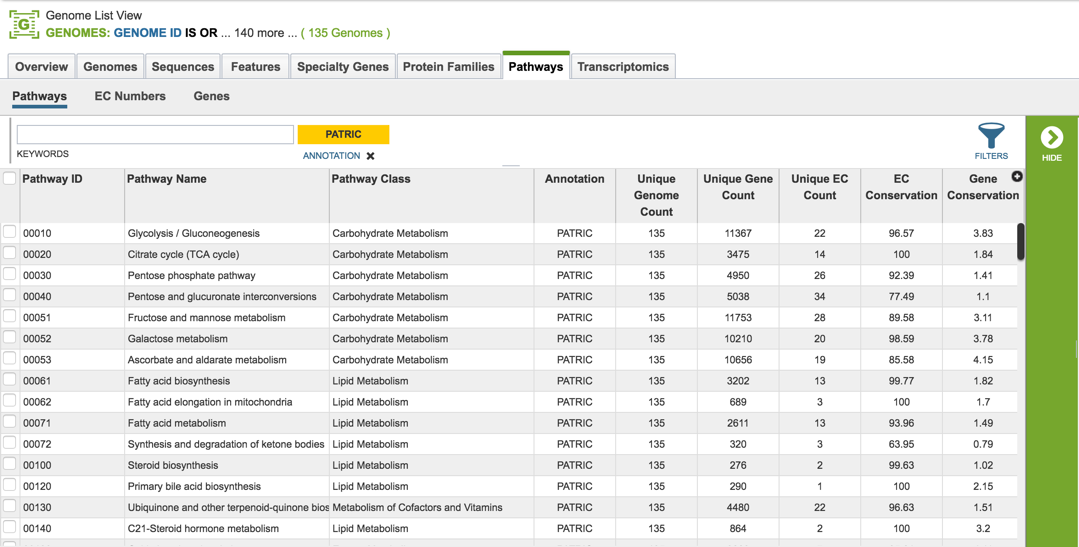The image size is (1079, 547).
Task: Click Pentose and glucuronate interconversions cell
Action: 222,297
